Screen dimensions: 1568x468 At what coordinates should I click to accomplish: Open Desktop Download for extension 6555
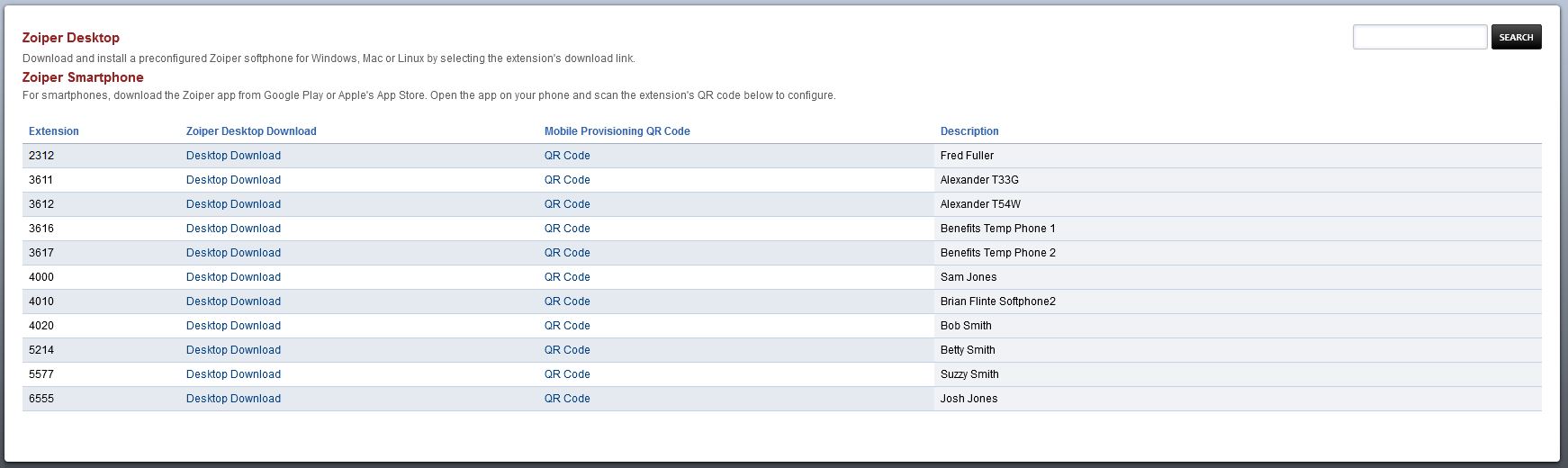(233, 399)
